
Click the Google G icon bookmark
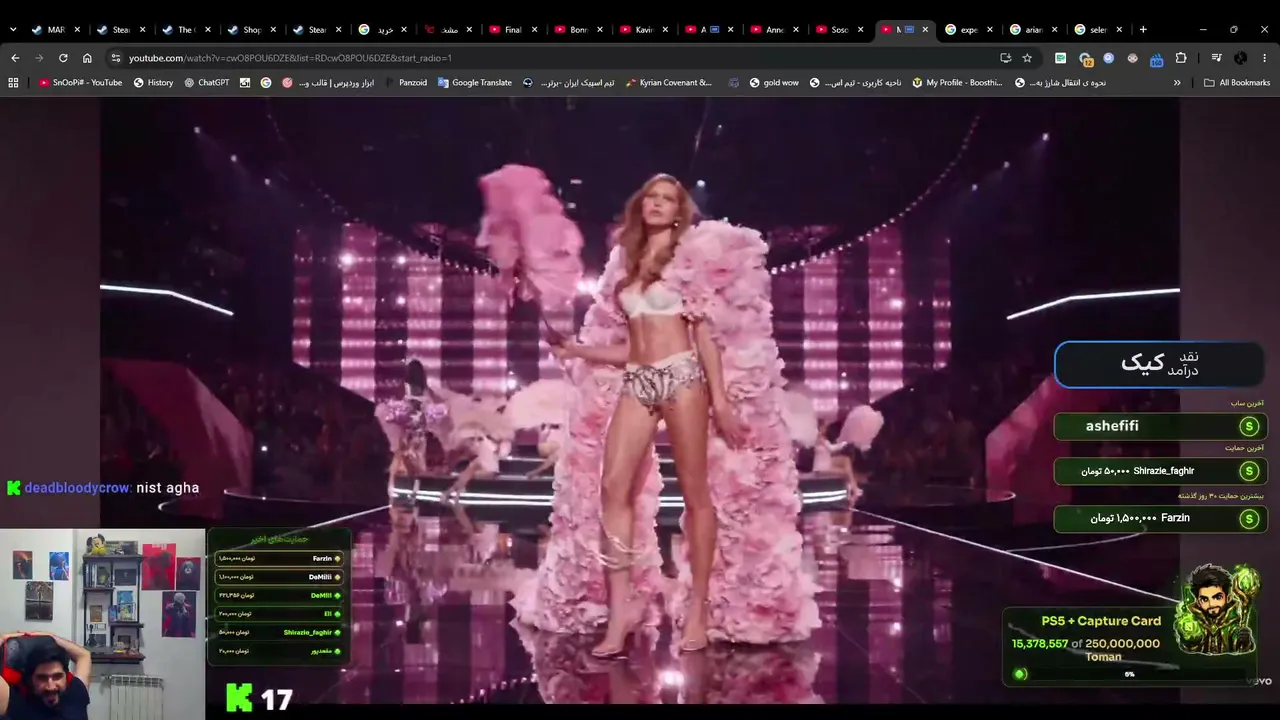point(266,83)
